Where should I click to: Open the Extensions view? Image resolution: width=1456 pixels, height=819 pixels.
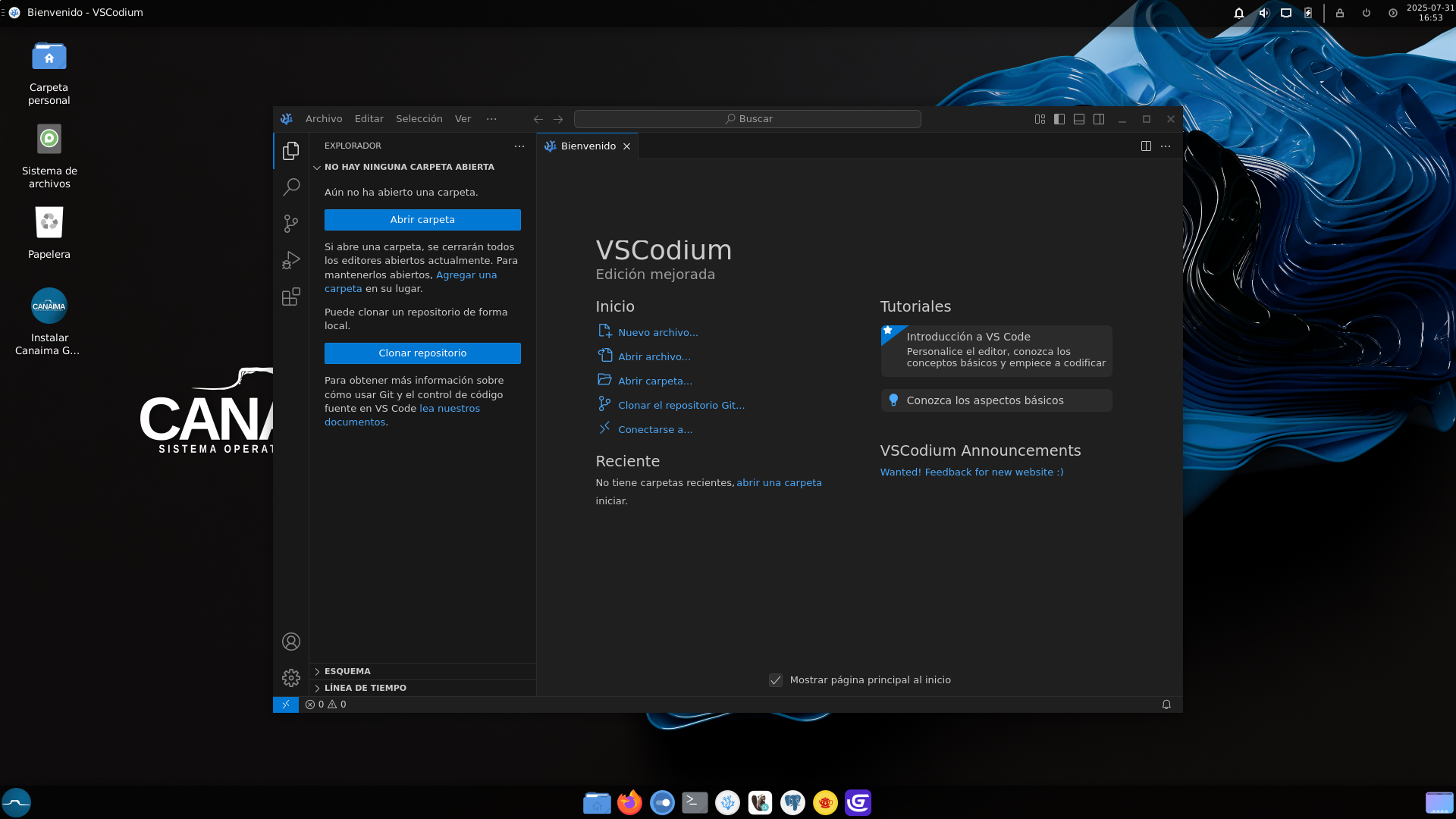tap(290, 297)
